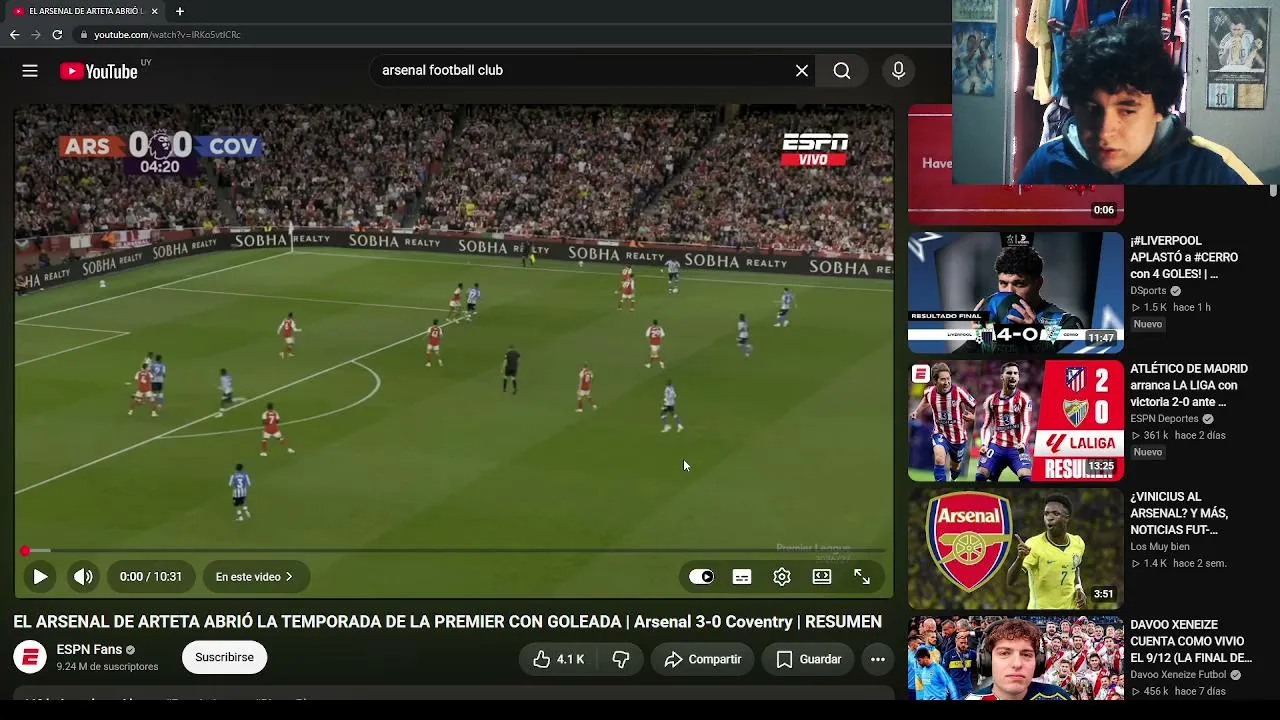Visit the Los Muy bien channel
The height and width of the screenshot is (720, 1280).
pyautogui.click(x=1160, y=547)
